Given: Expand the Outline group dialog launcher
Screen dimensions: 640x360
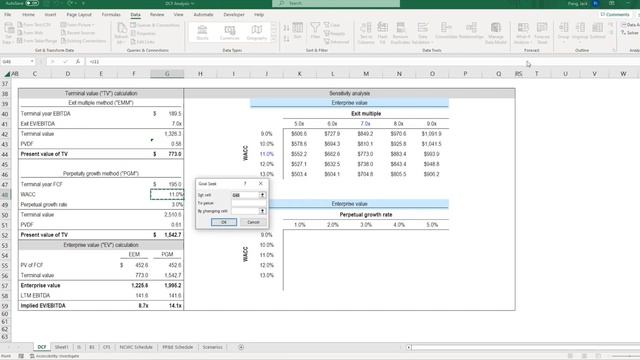Looking at the screenshot, I should (x=613, y=50).
